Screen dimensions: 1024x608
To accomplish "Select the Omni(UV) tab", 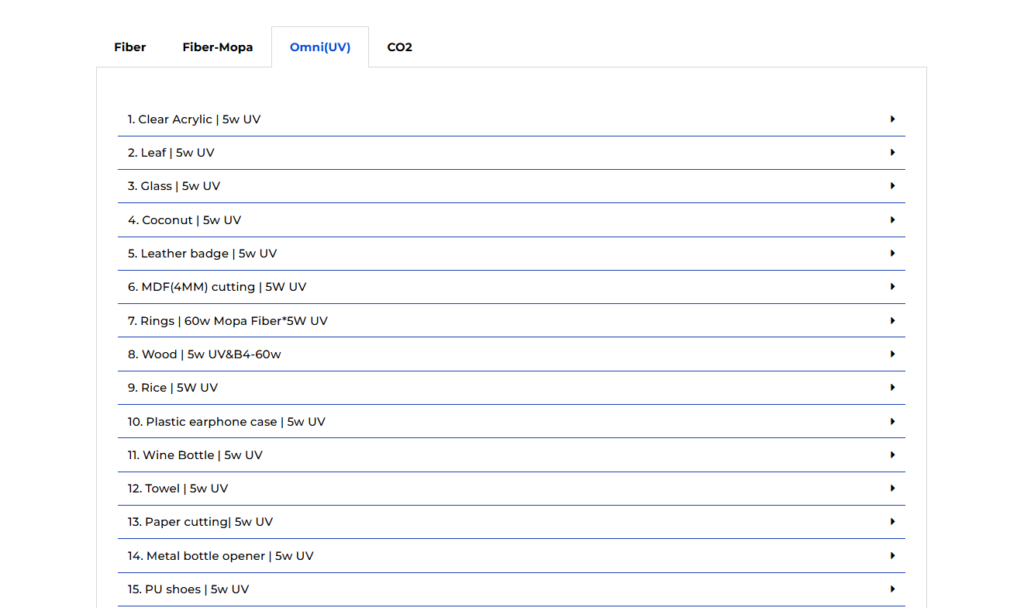I will (320, 47).
